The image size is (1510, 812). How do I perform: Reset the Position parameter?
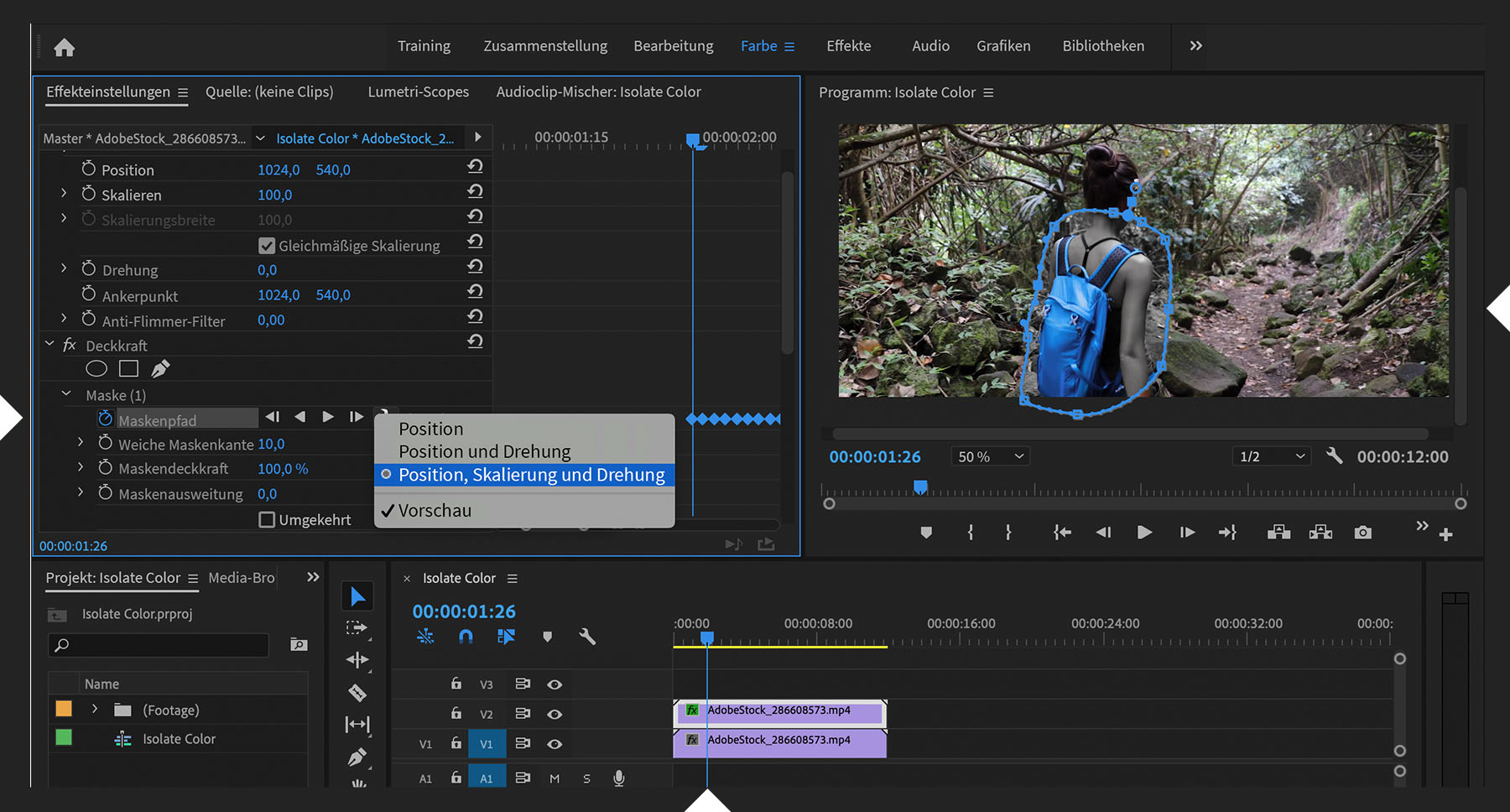(475, 166)
